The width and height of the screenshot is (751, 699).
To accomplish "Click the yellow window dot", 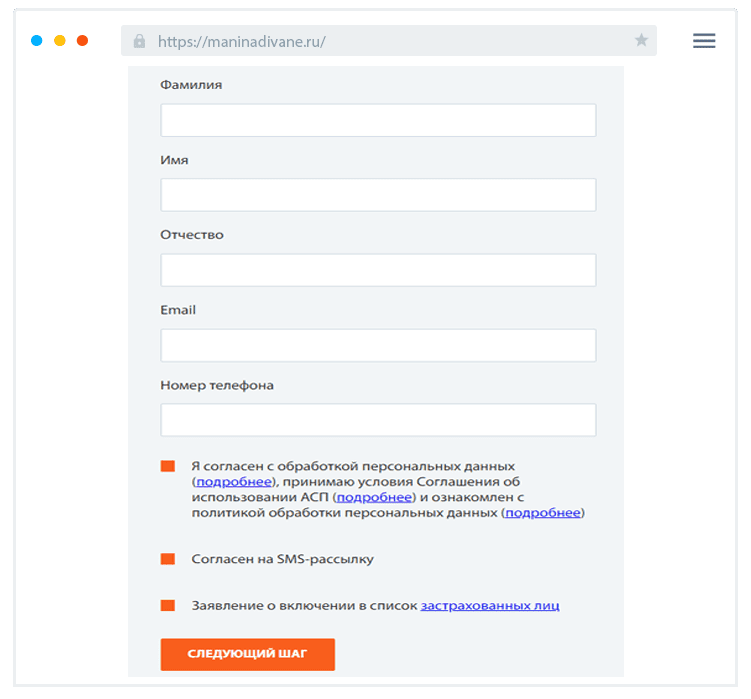I will coord(60,41).
